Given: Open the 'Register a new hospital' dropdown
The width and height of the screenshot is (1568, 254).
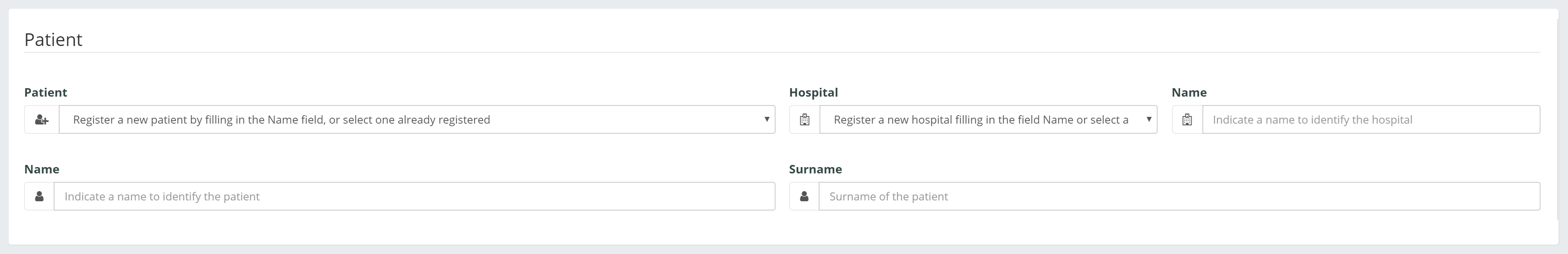Looking at the screenshot, I should coord(988,120).
